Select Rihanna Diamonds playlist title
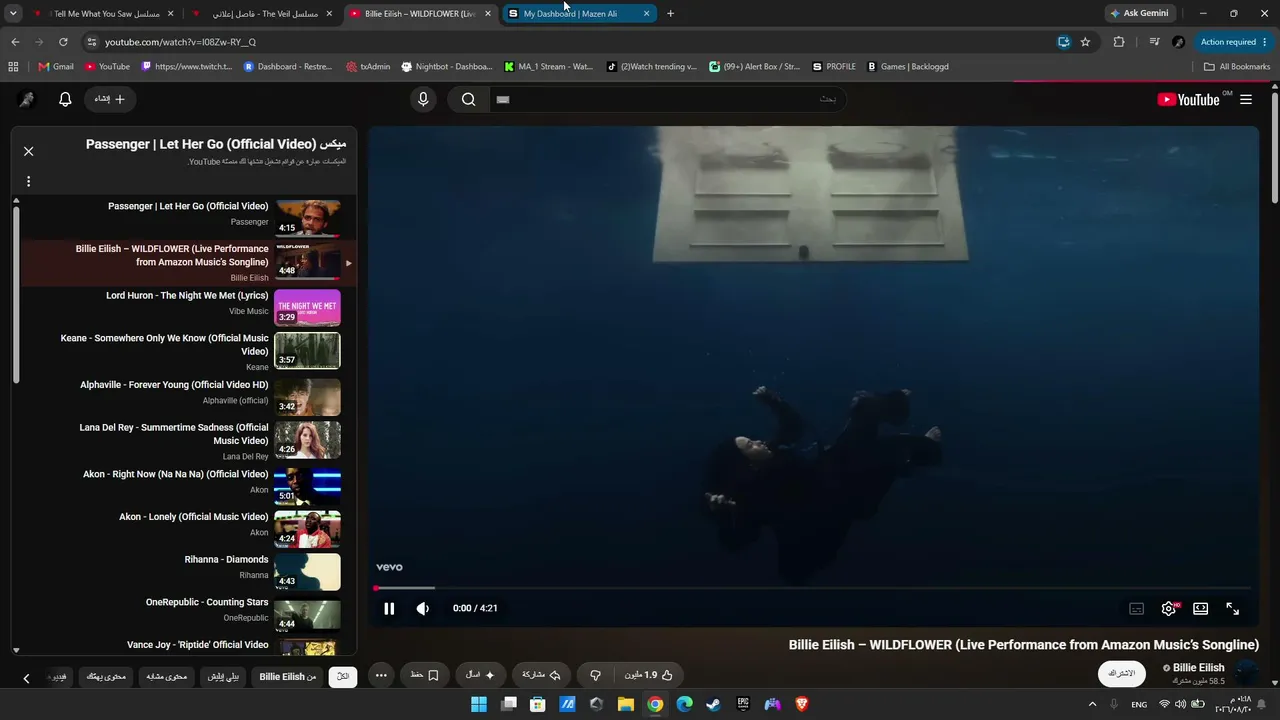This screenshot has height=720, width=1280. (x=226, y=560)
